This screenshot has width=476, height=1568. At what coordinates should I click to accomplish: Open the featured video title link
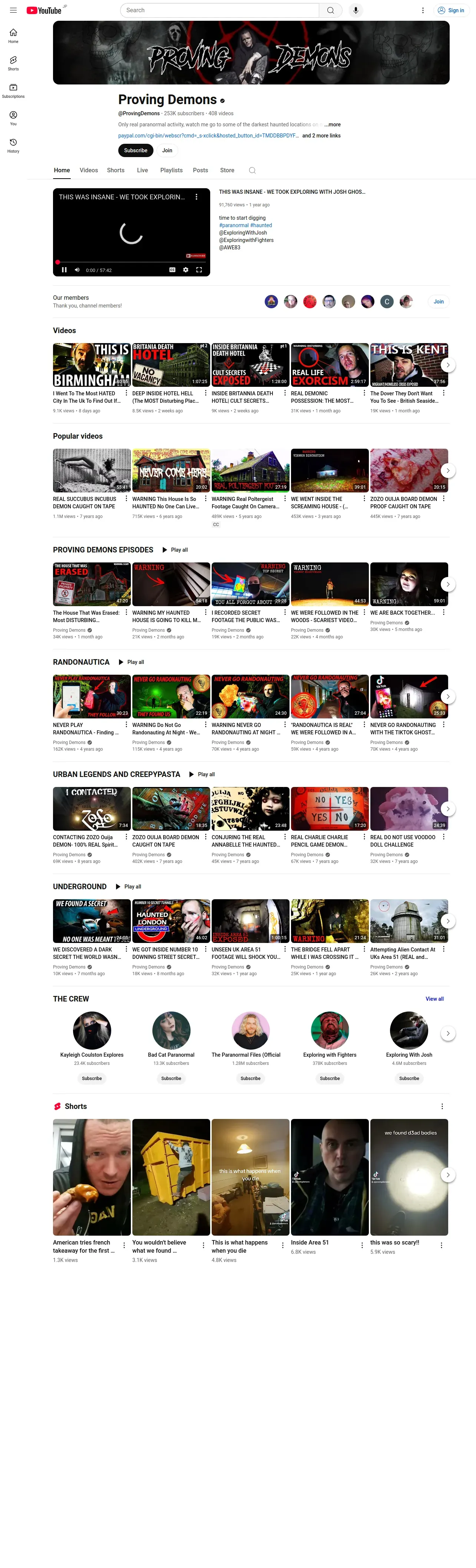coord(292,192)
